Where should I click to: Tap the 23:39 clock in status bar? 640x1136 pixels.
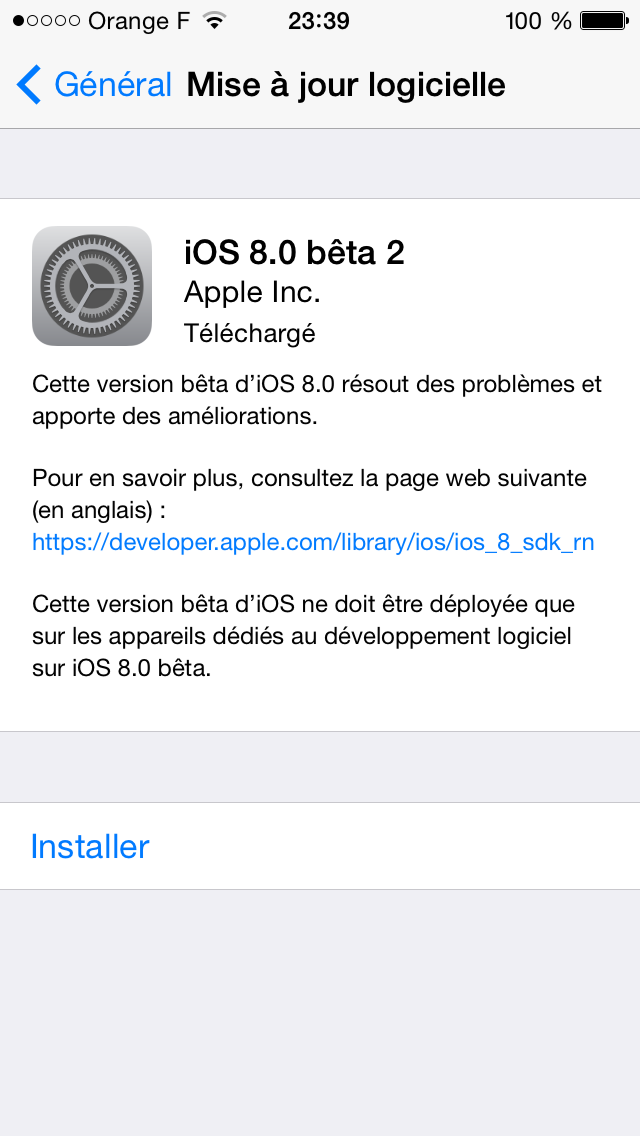point(319,21)
